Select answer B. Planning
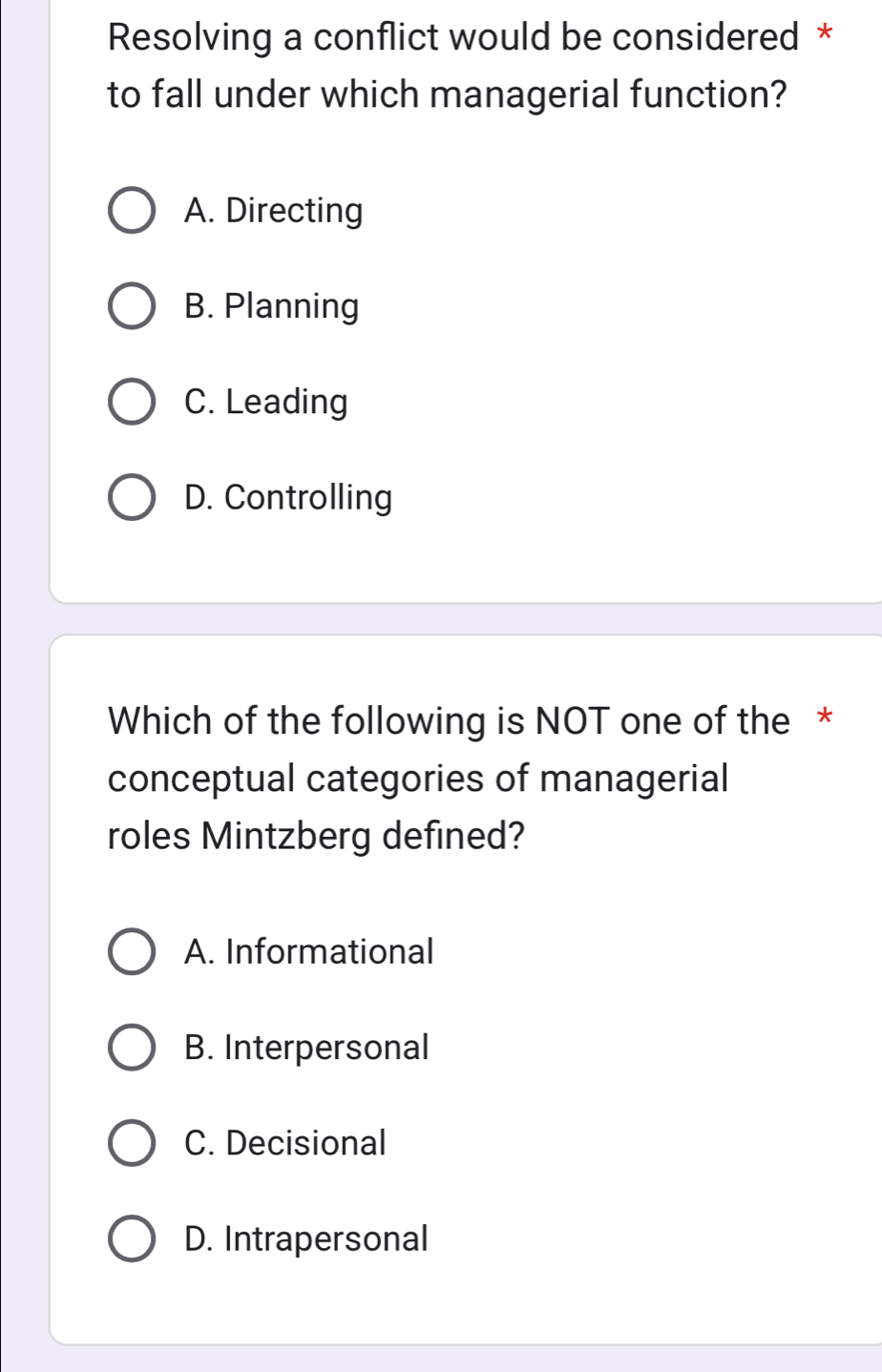This screenshot has width=882, height=1372. pyautogui.click(x=132, y=306)
